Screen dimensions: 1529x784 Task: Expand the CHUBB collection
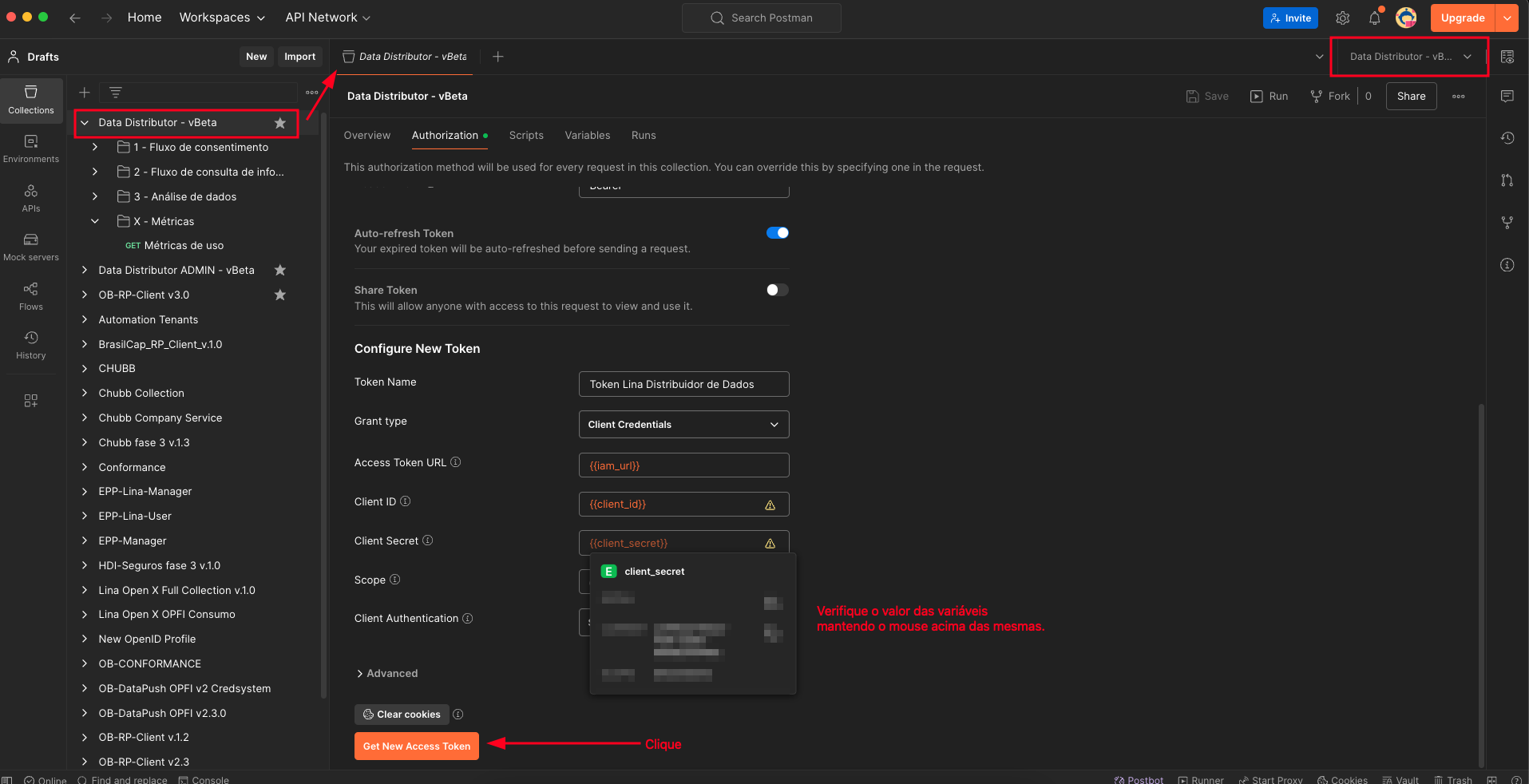85,369
